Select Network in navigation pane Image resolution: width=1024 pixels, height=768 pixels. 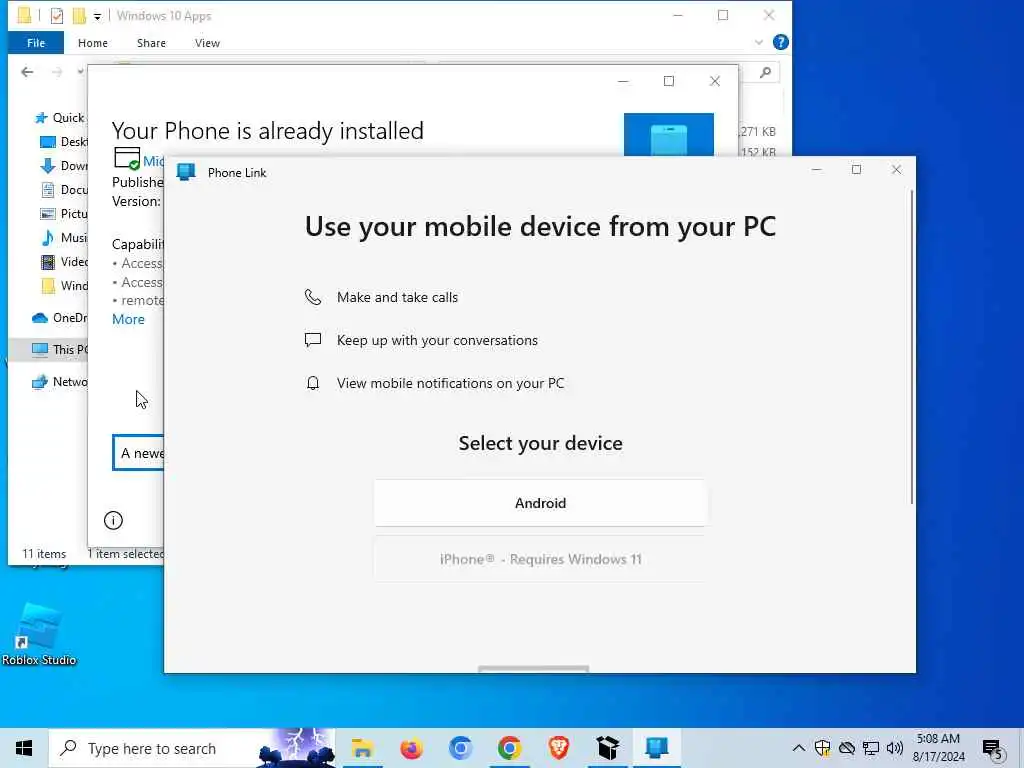(59, 381)
